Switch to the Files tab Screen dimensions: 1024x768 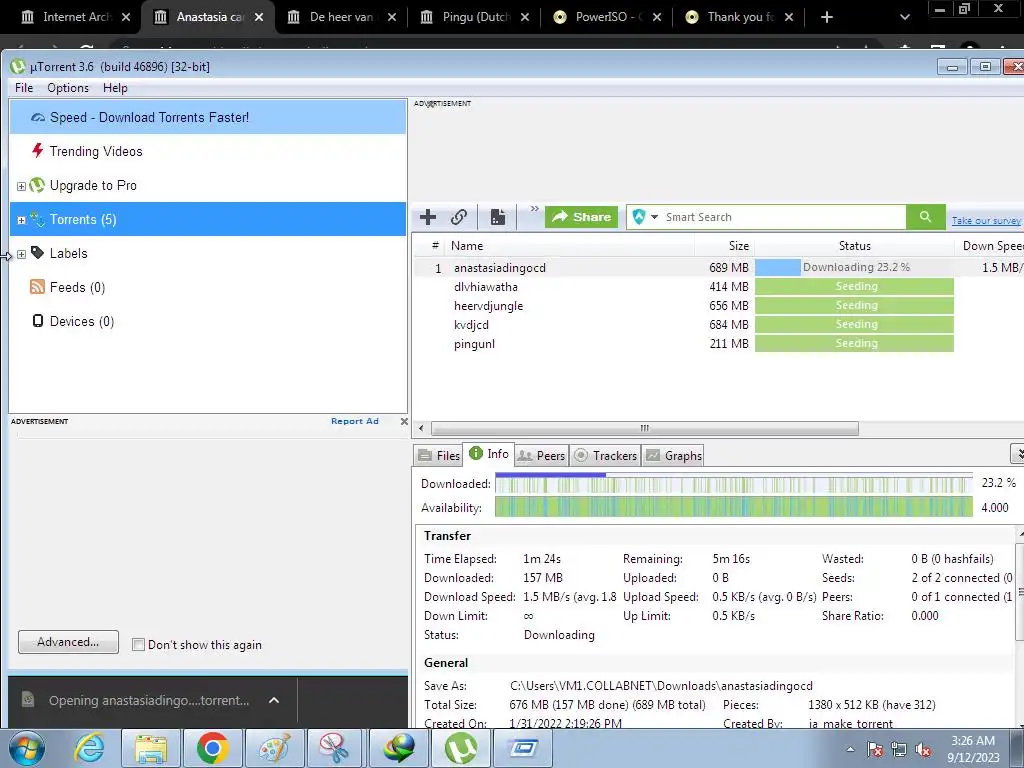tap(438, 455)
